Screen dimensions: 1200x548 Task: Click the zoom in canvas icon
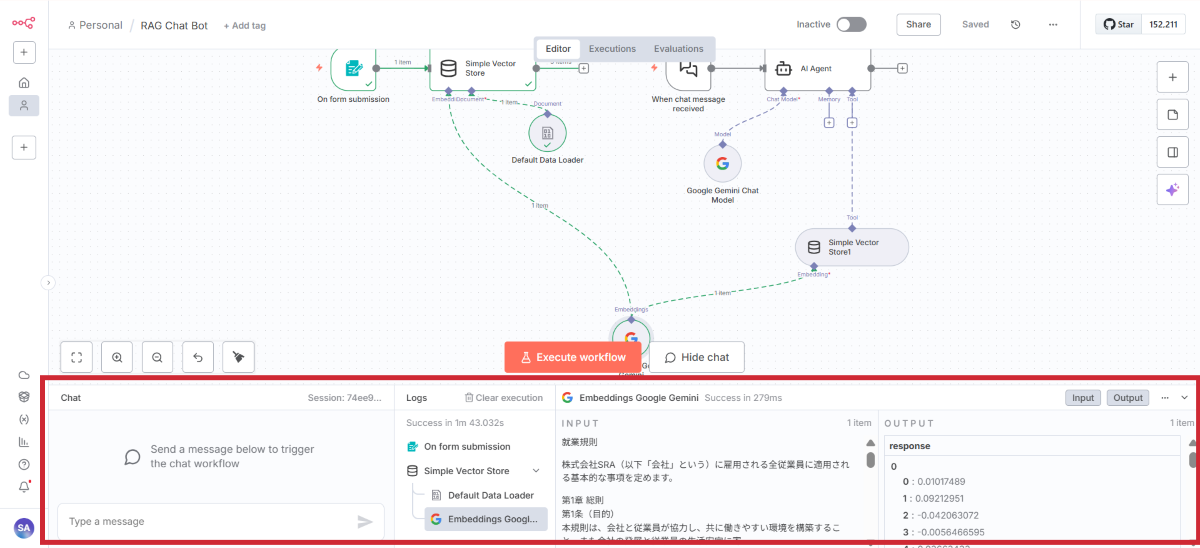point(117,357)
